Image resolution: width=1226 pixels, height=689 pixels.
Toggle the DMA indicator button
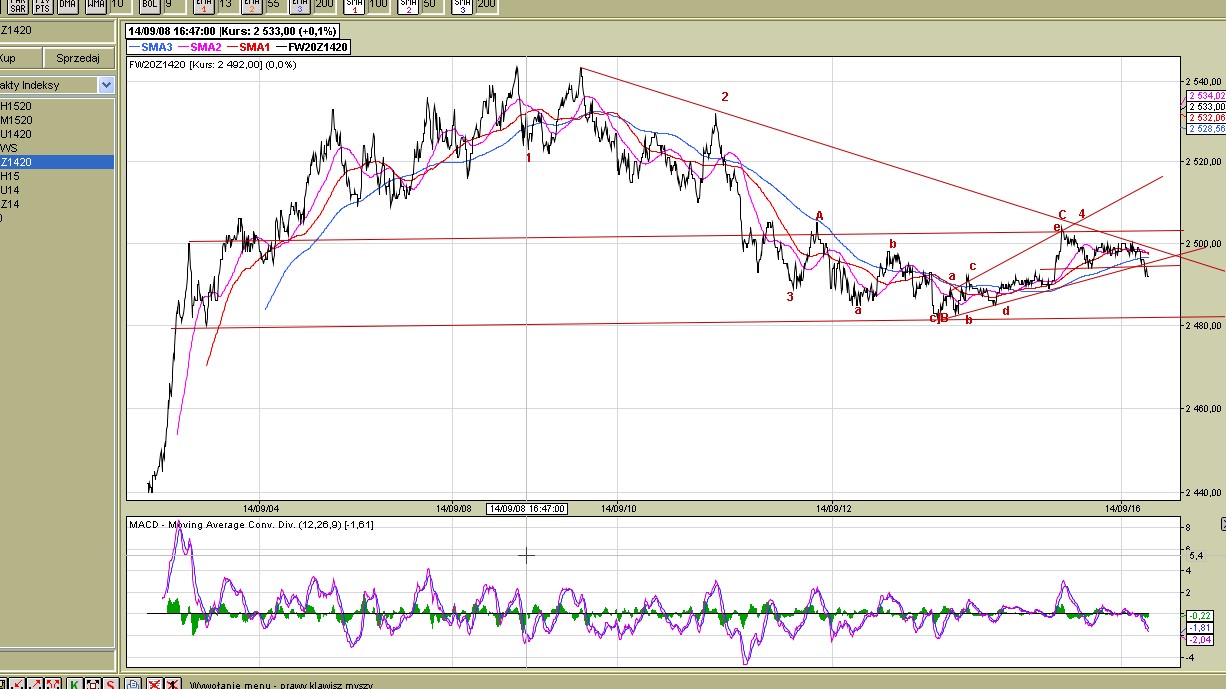click(67, 5)
